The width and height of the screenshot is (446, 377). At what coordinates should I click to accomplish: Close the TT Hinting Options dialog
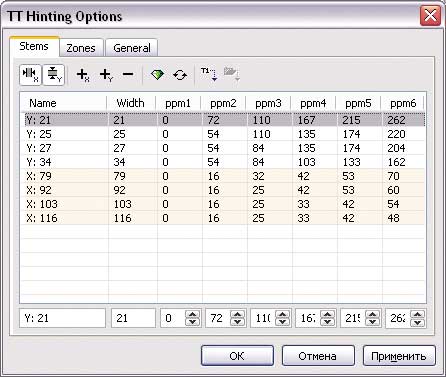tap(430, 16)
